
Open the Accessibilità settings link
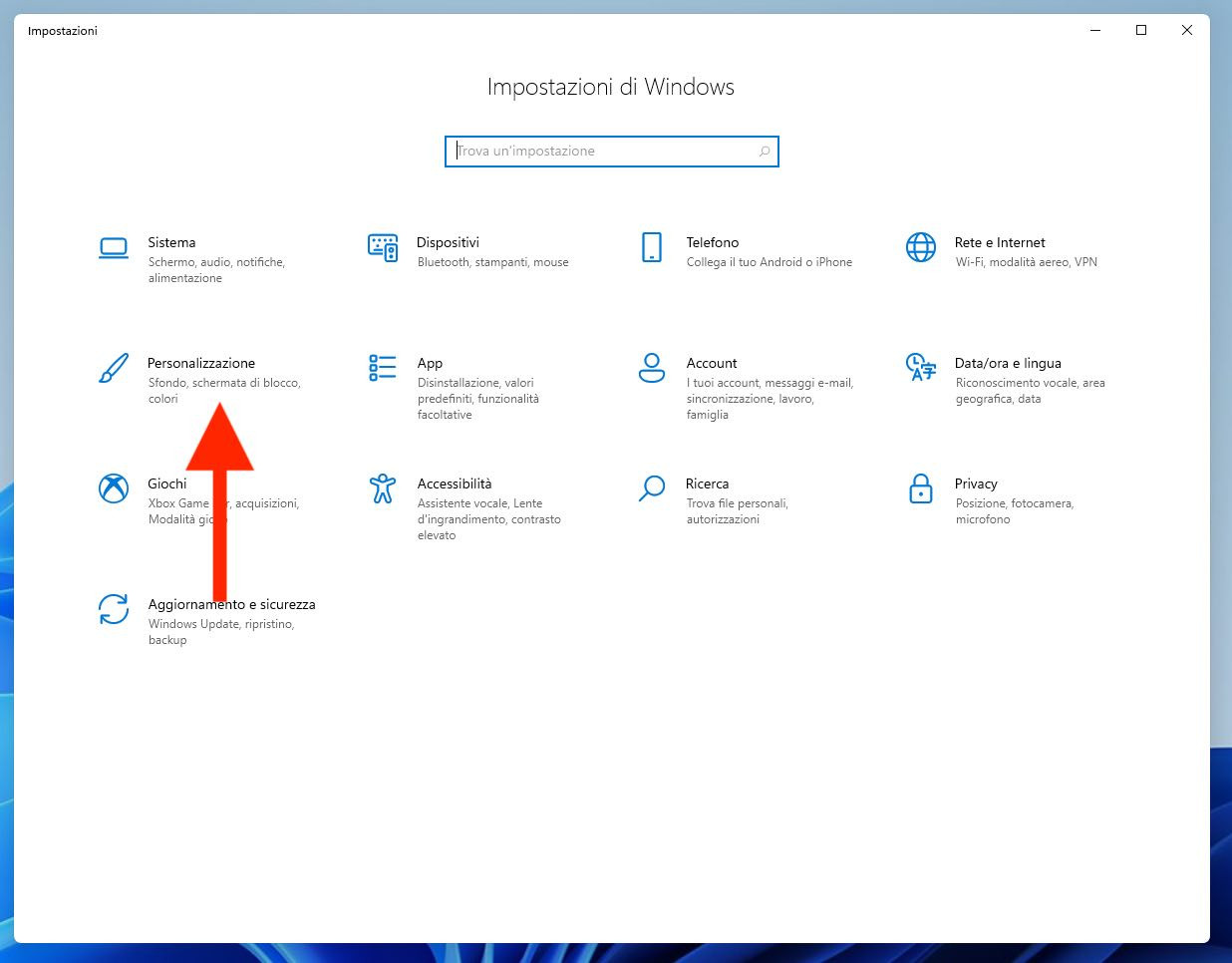pos(455,483)
